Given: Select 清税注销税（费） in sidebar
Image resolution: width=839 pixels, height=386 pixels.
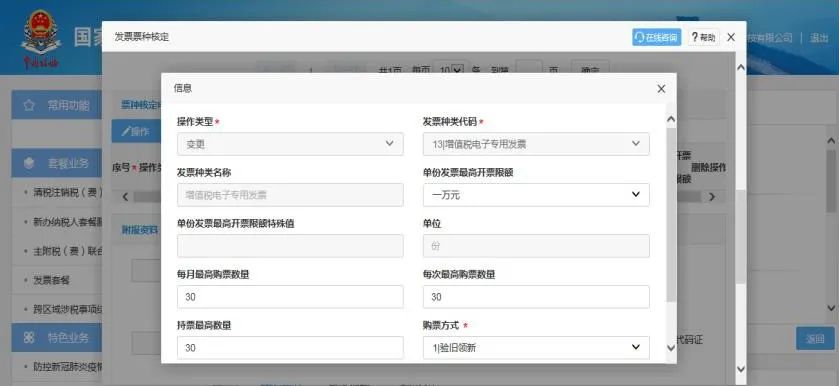Looking at the screenshot, I should click(68, 193).
